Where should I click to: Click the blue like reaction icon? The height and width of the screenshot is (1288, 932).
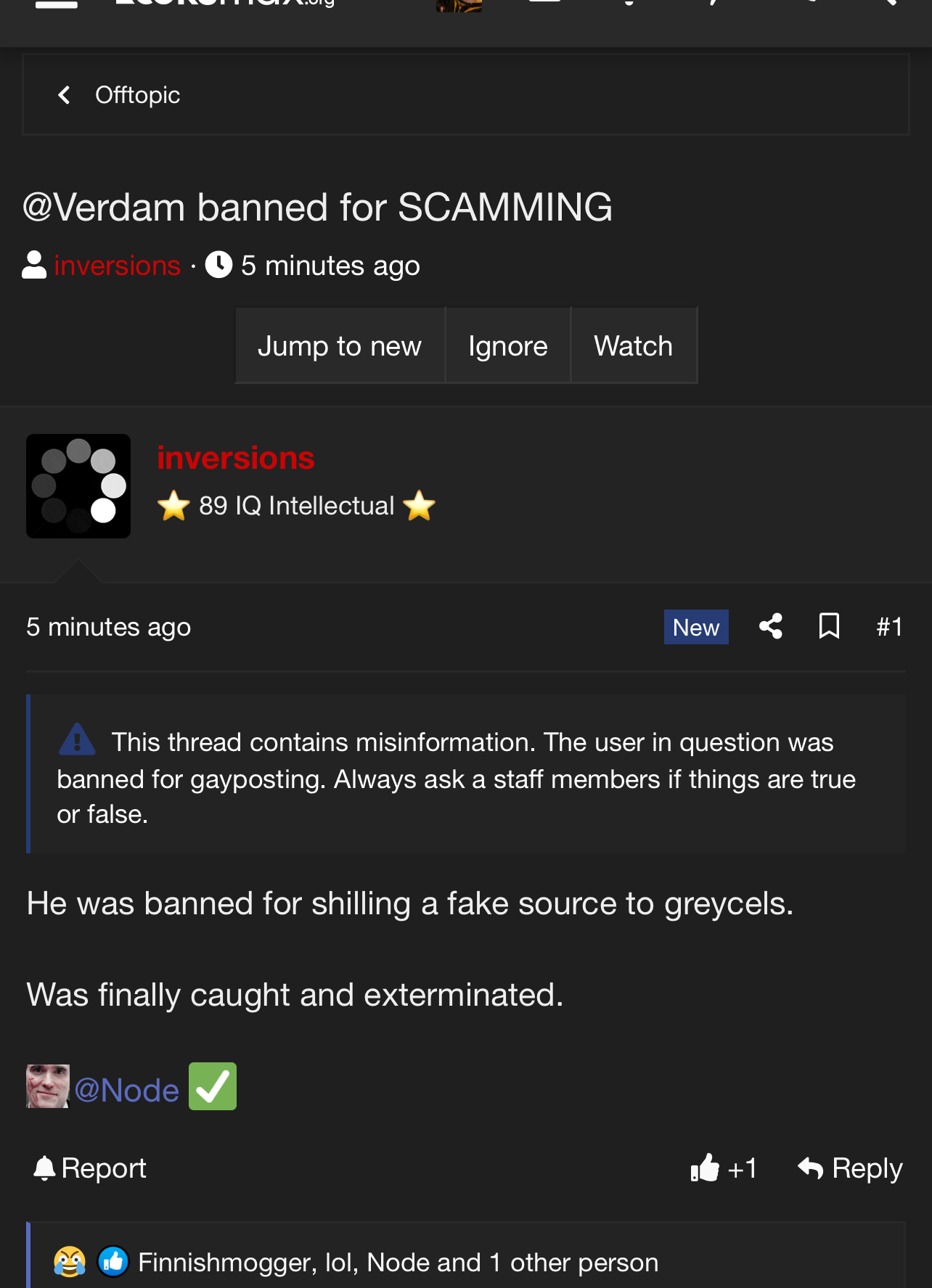(x=113, y=1262)
